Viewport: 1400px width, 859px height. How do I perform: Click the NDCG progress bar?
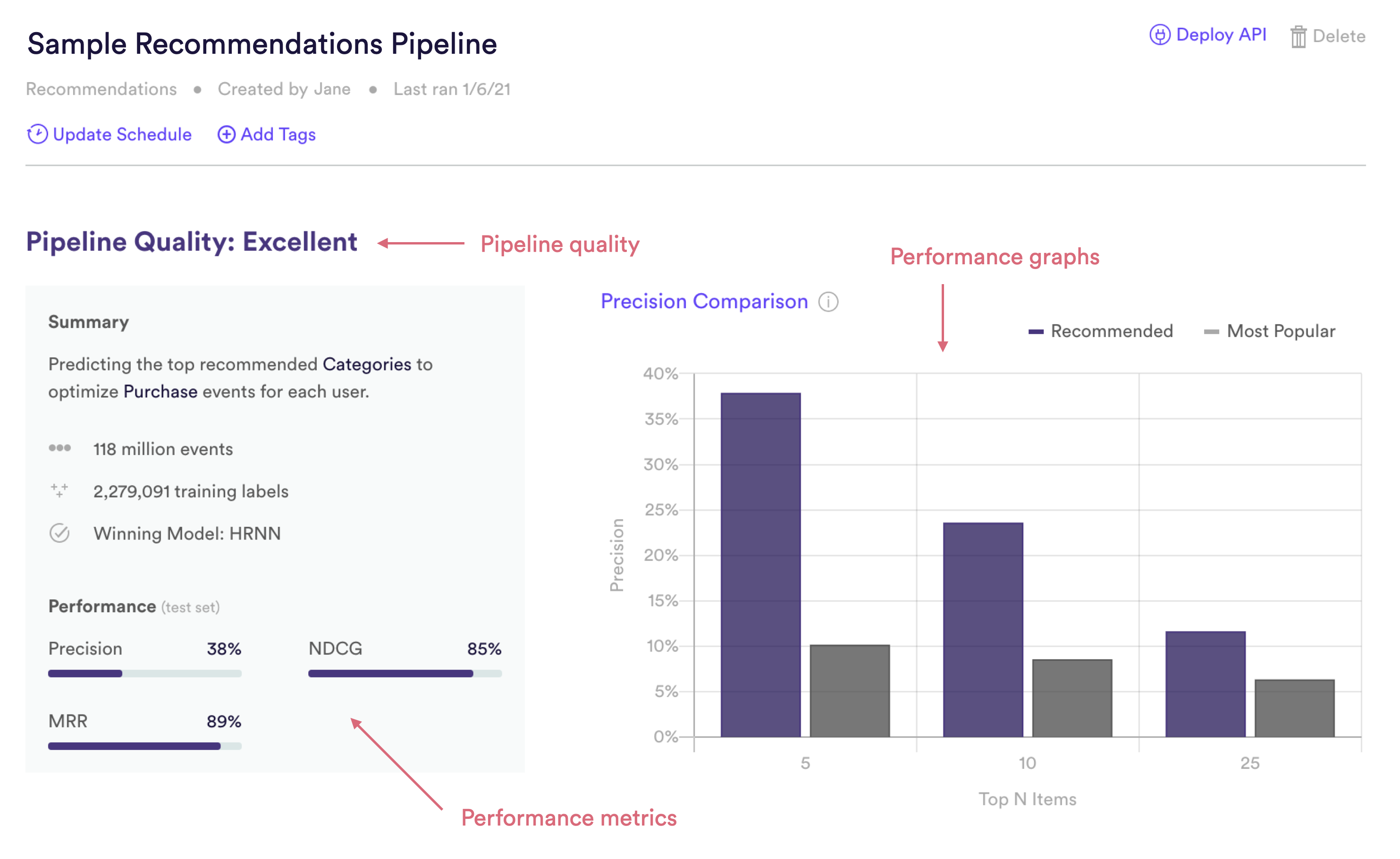pyautogui.click(x=405, y=674)
